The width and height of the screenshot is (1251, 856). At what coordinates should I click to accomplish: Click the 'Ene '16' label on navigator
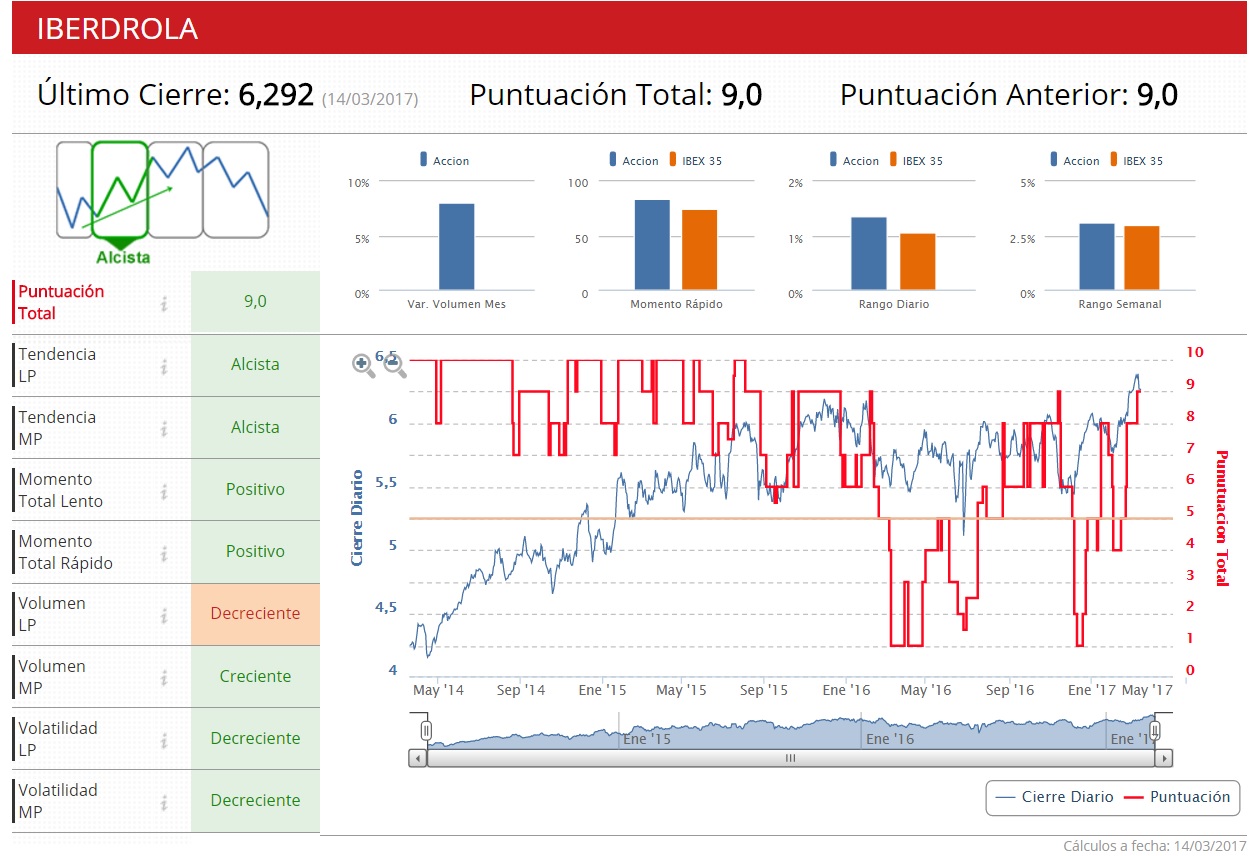point(890,739)
